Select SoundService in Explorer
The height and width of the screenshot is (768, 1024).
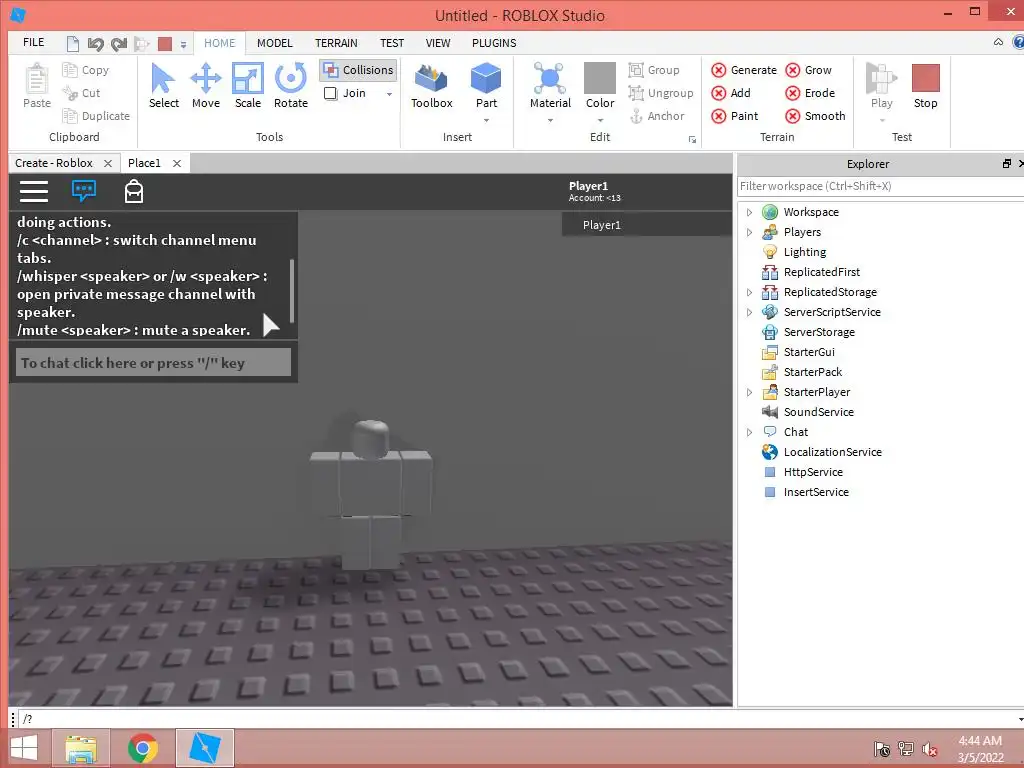pos(818,412)
